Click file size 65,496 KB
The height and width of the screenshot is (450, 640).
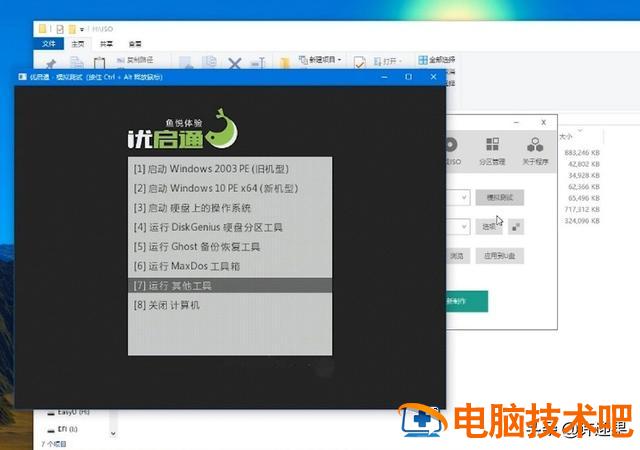584,198
